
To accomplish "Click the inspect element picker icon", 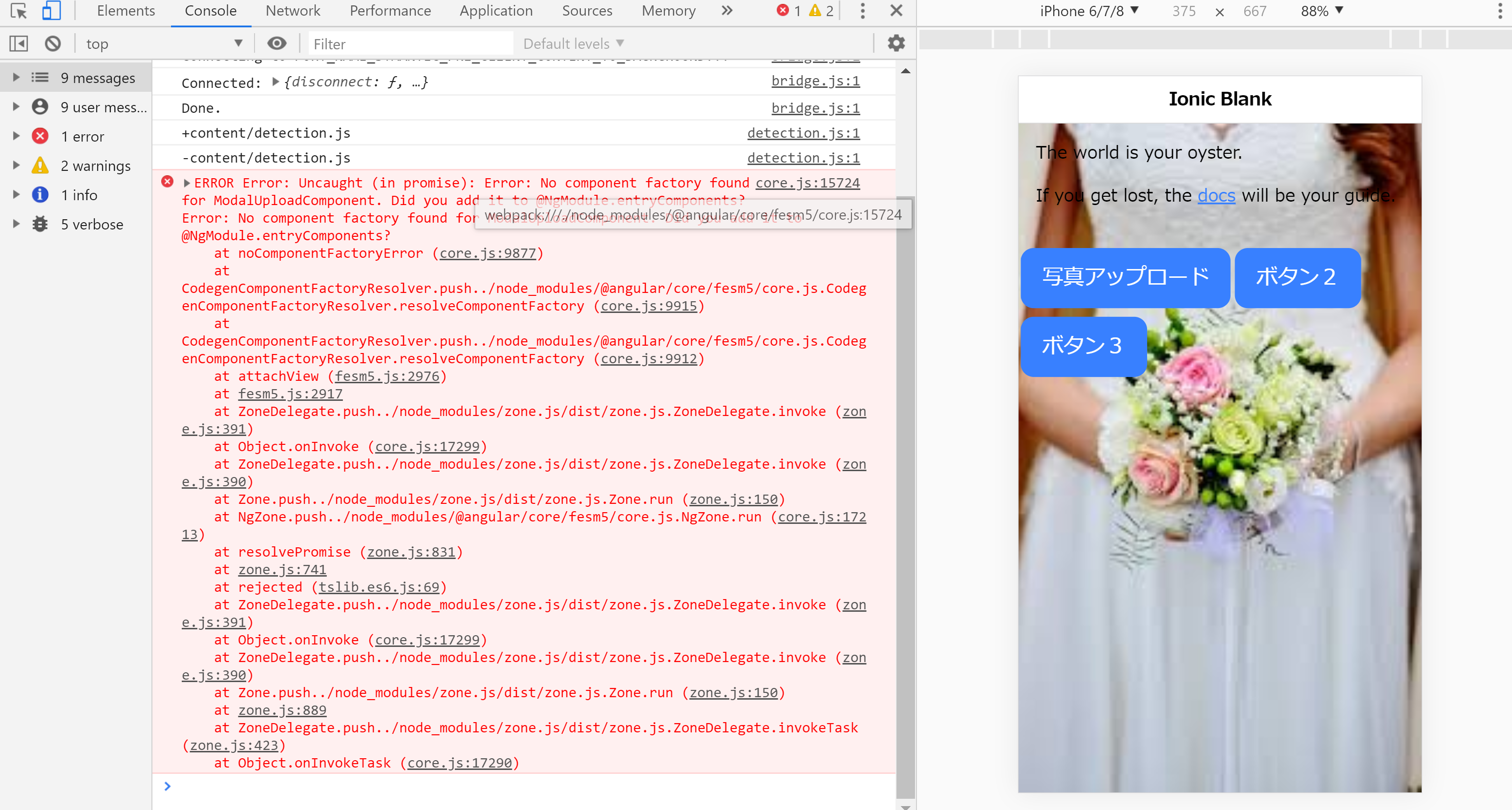I will click(x=19, y=11).
